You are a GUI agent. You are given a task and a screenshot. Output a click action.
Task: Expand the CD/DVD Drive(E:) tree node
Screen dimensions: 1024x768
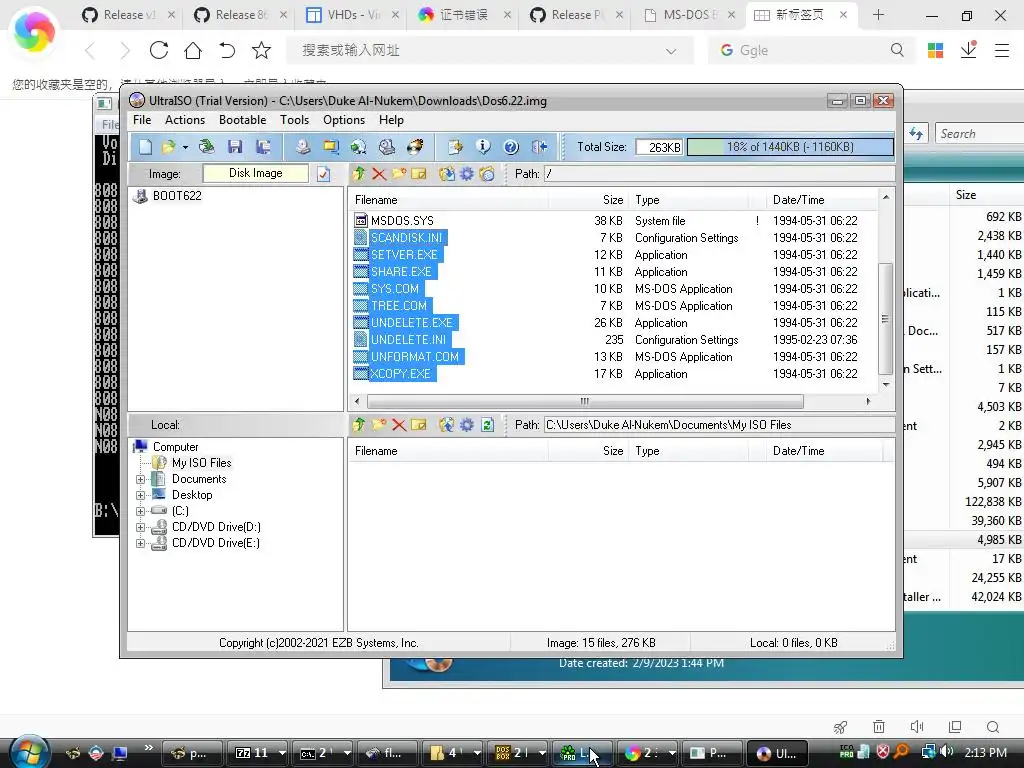140,543
